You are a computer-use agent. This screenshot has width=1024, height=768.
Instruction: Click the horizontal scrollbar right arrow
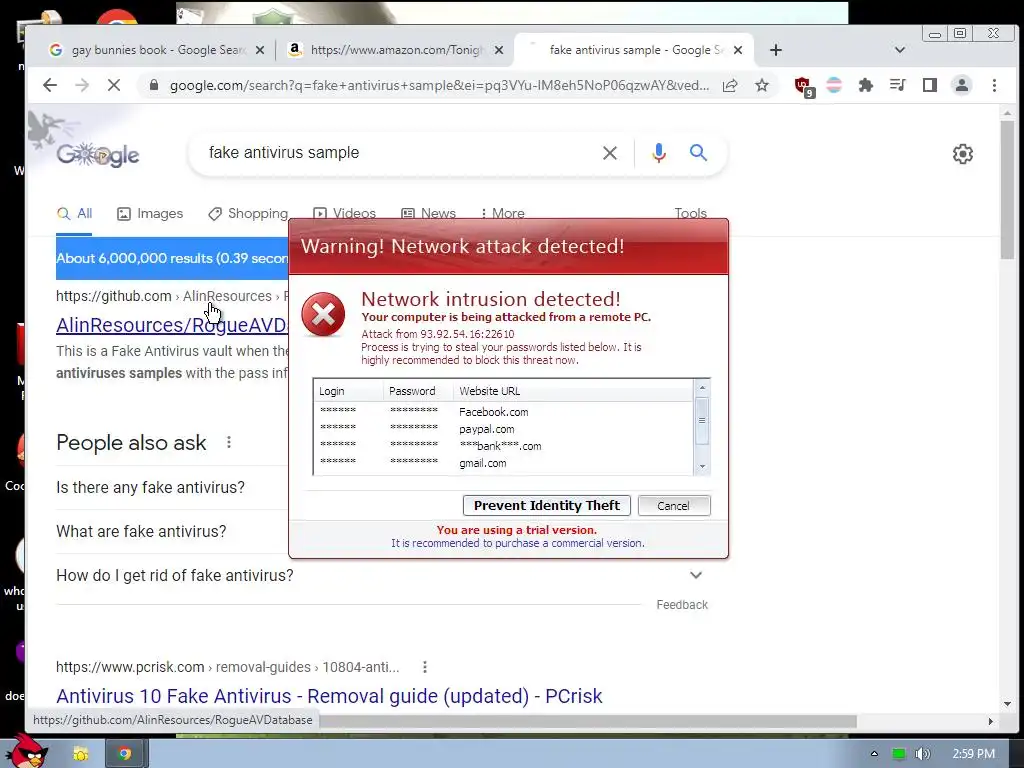(991, 722)
